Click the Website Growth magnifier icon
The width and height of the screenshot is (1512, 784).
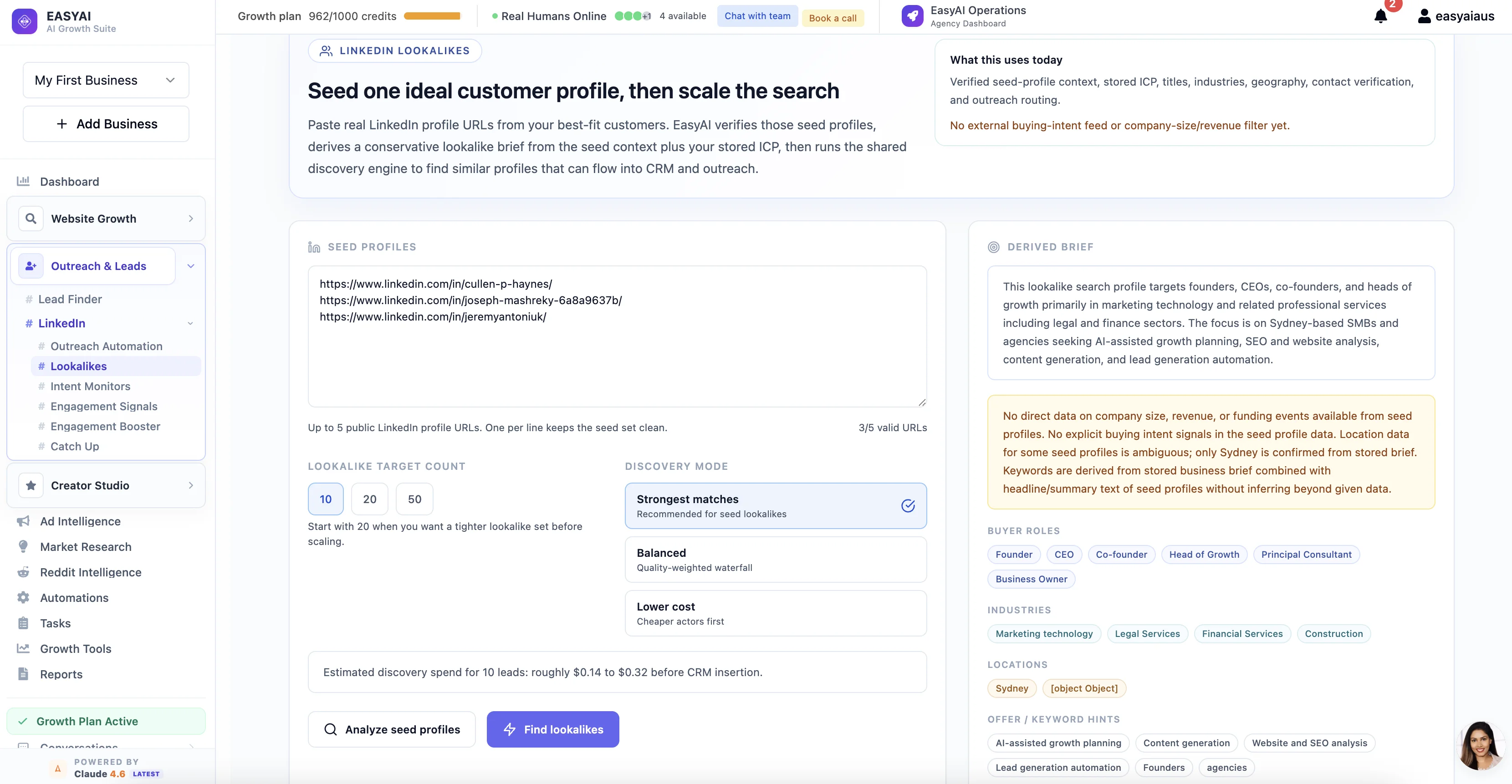click(x=31, y=218)
